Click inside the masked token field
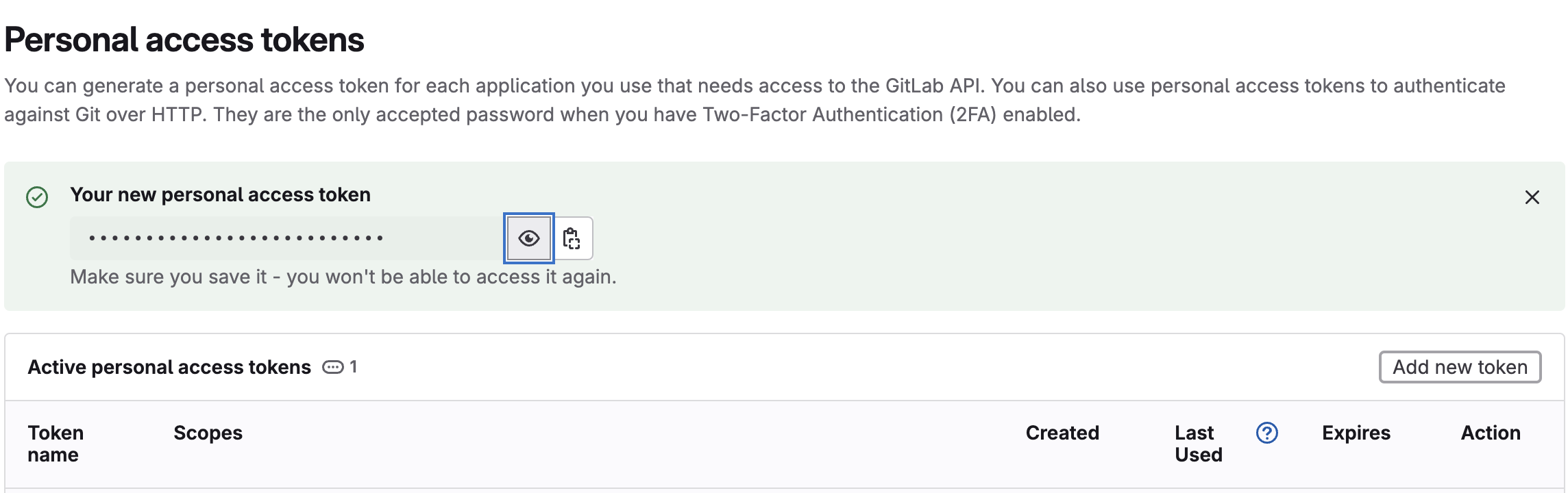 [x=288, y=238]
